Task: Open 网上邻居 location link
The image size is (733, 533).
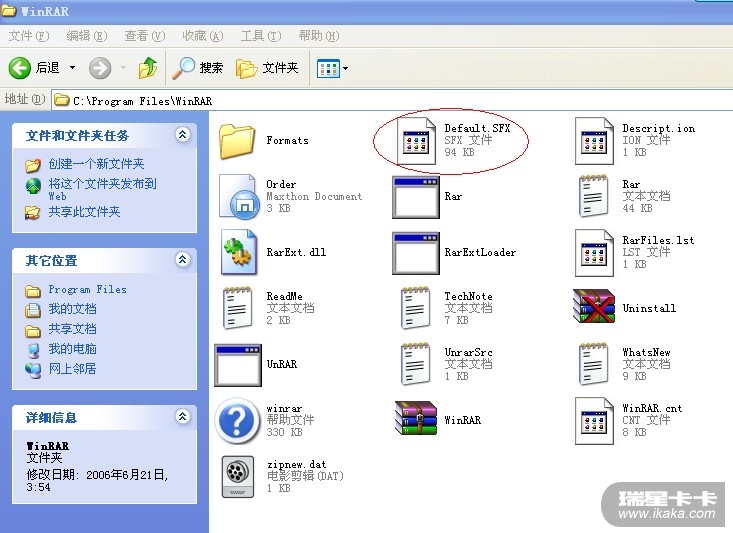Action: [72, 369]
